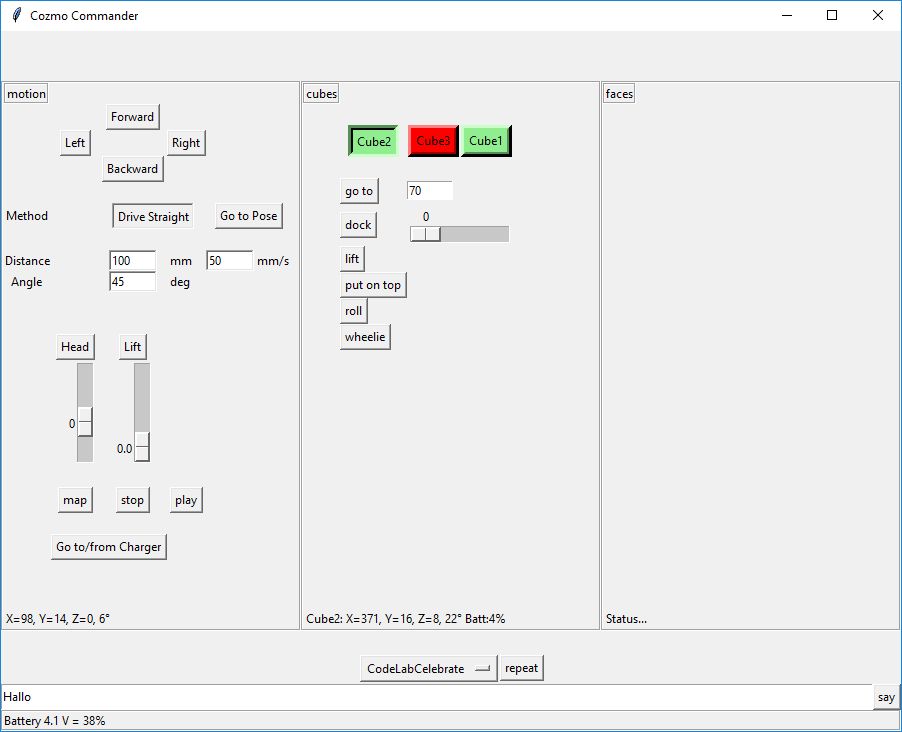Click Go to/from Charger button
The height and width of the screenshot is (732, 902).
click(109, 547)
